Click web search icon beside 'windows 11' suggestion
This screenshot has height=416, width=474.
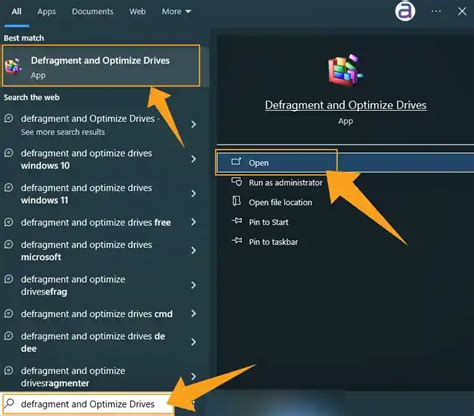(x=9, y=188)
